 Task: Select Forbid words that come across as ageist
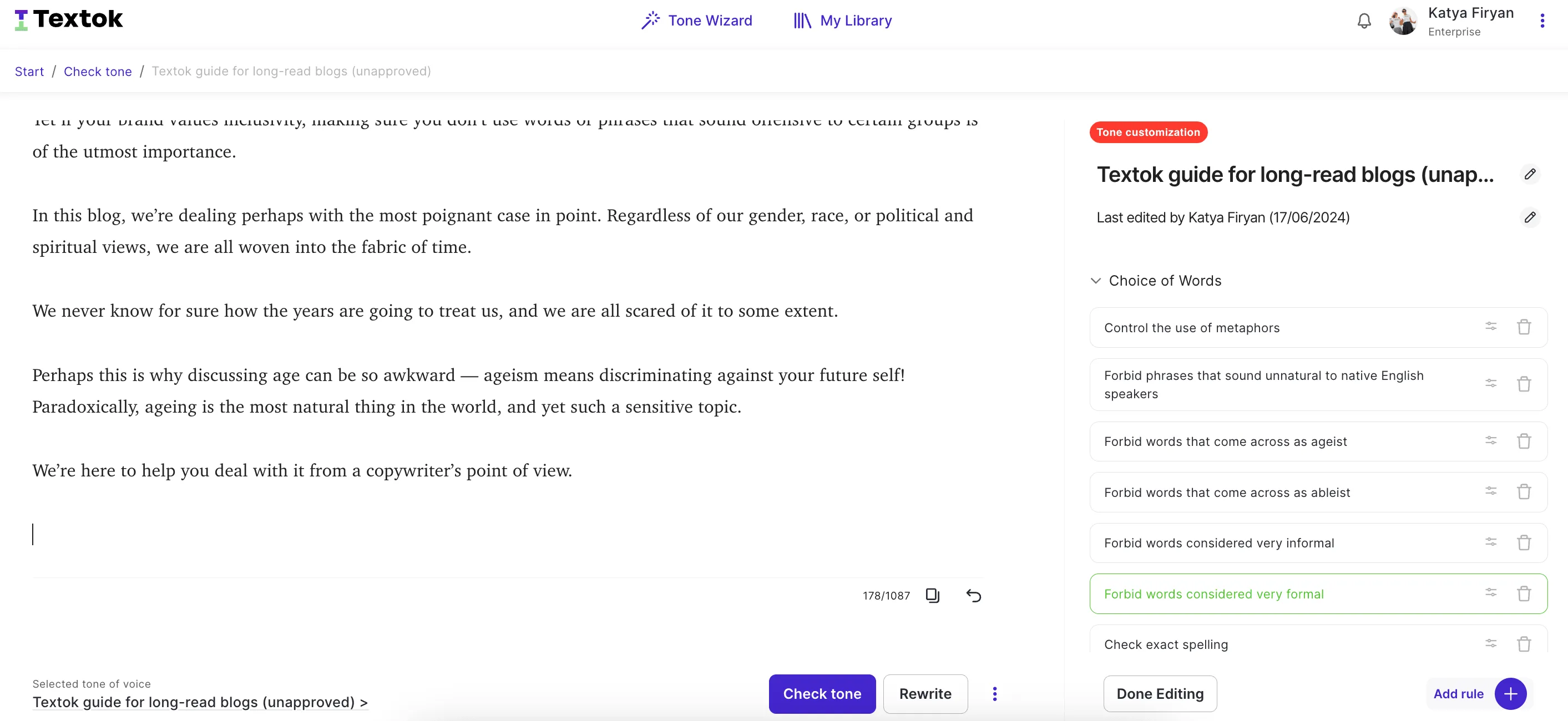pos(1318,441)
